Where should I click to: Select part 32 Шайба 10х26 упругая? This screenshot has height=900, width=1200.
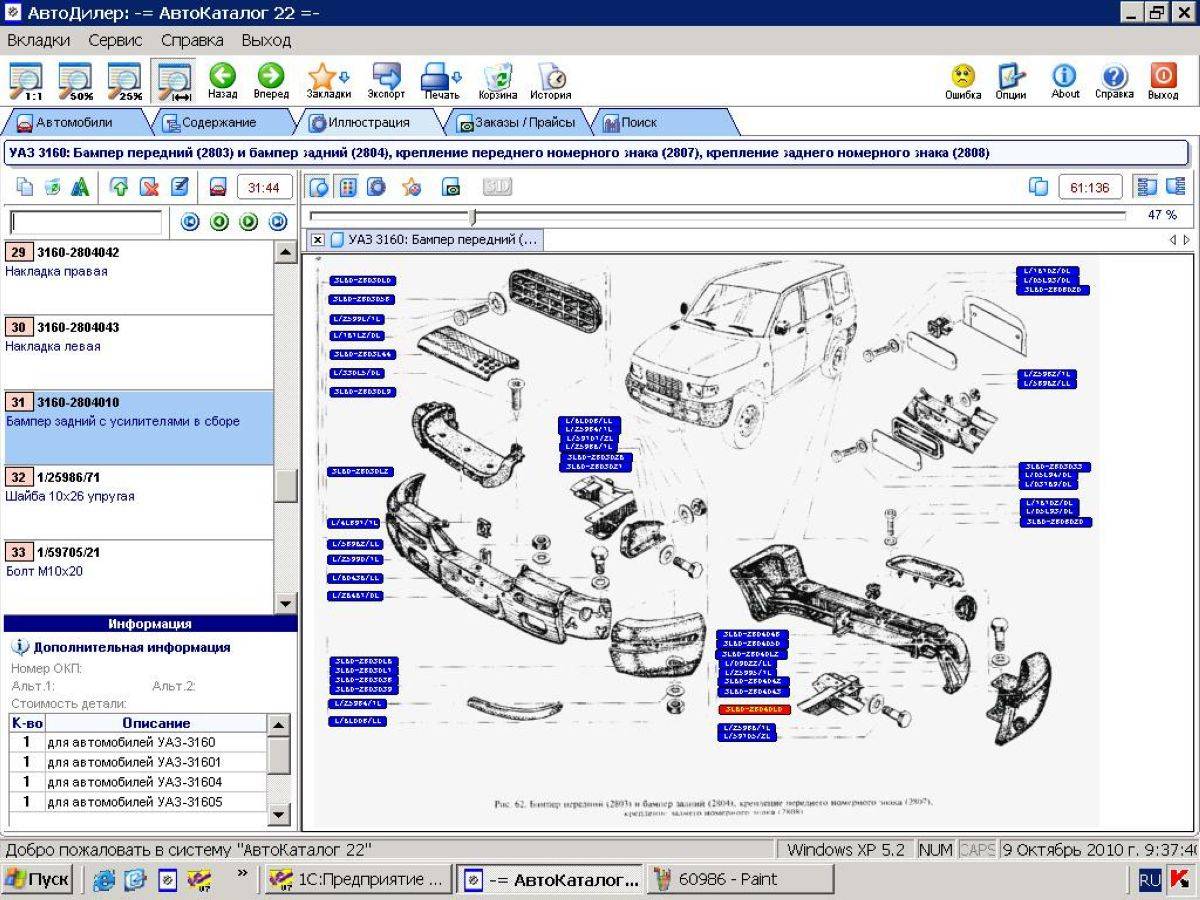pos(138,503)
